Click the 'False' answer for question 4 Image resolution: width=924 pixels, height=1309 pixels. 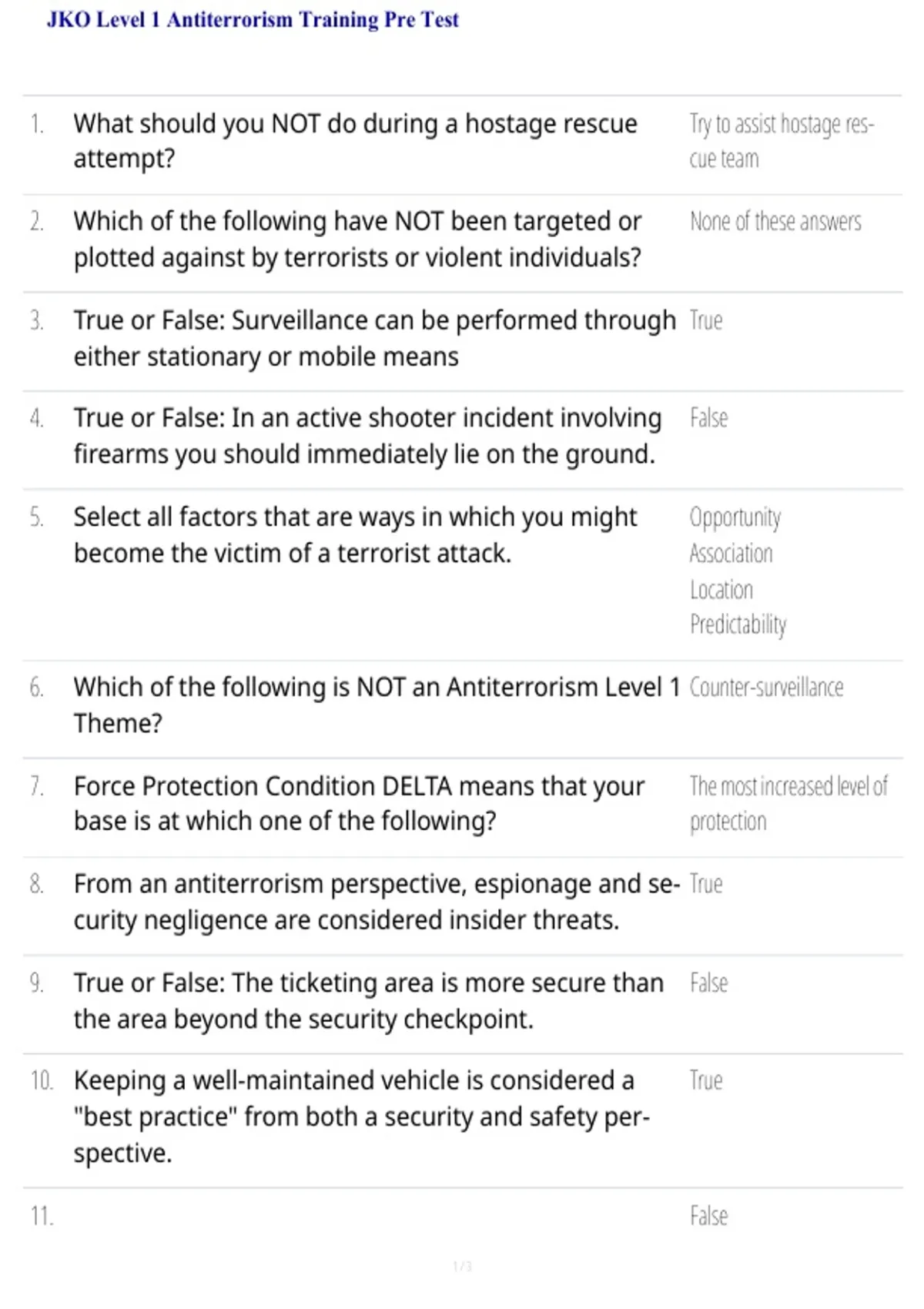708,418
